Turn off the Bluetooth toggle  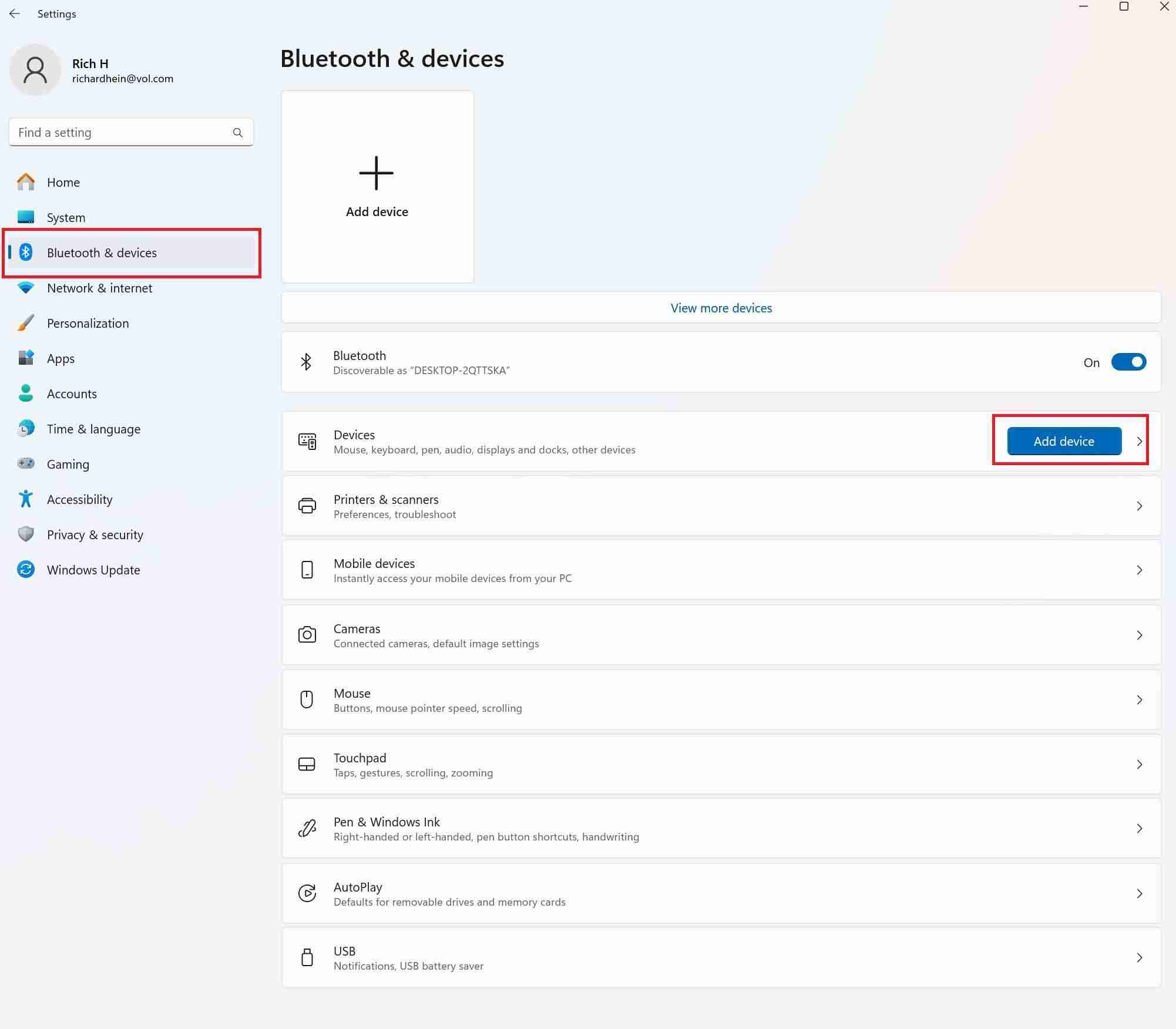tap(1128, 362)
